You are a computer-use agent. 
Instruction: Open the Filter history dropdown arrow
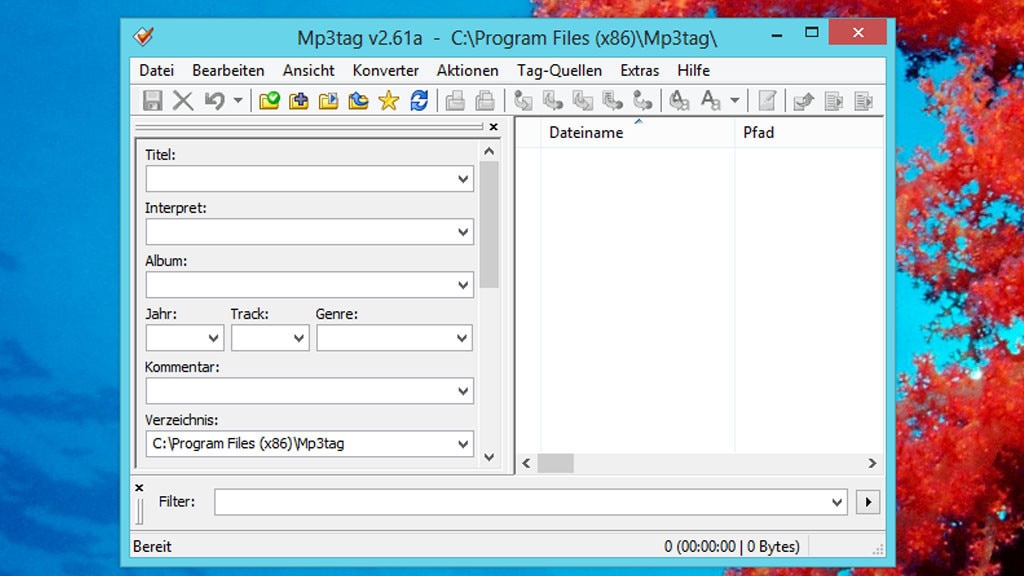coord(838,502)
